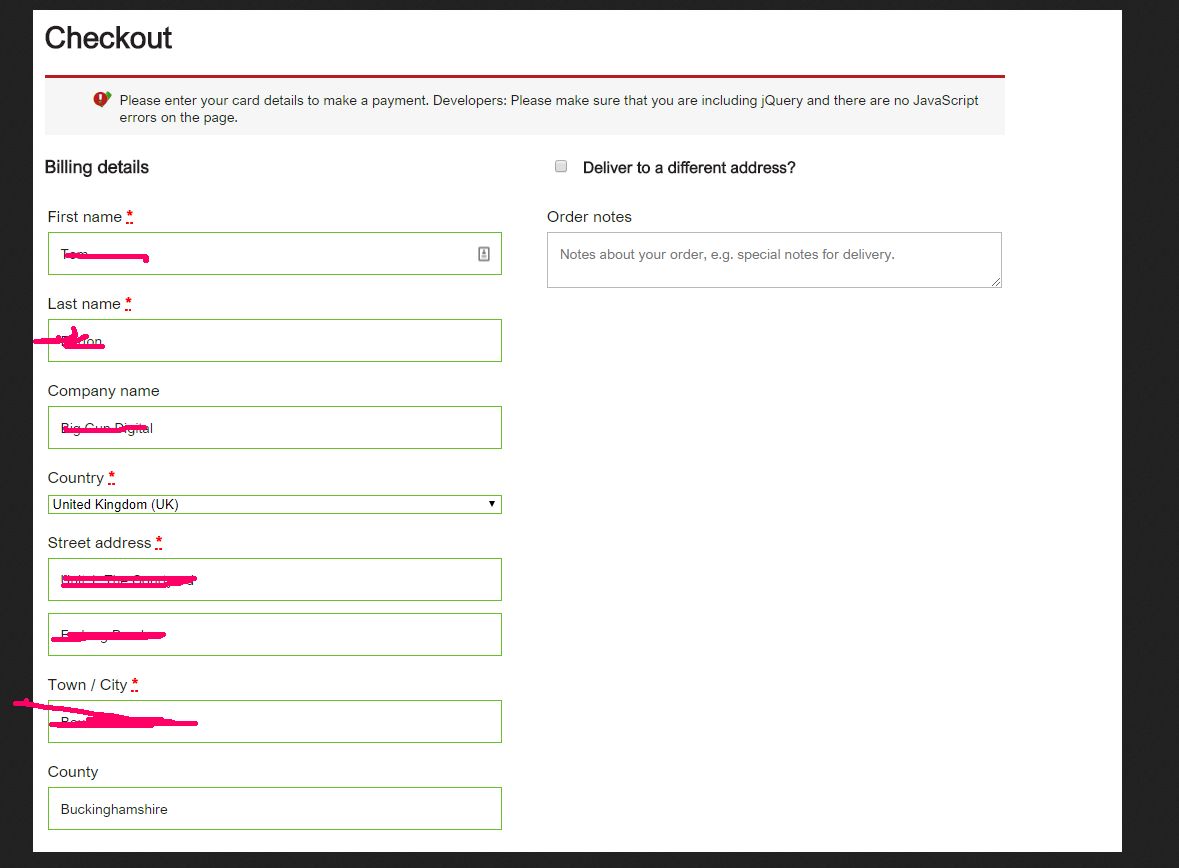Select the Last name text field
Image resolution: width=1179 pixels, height=868 pixels.
tap(274, 341)
